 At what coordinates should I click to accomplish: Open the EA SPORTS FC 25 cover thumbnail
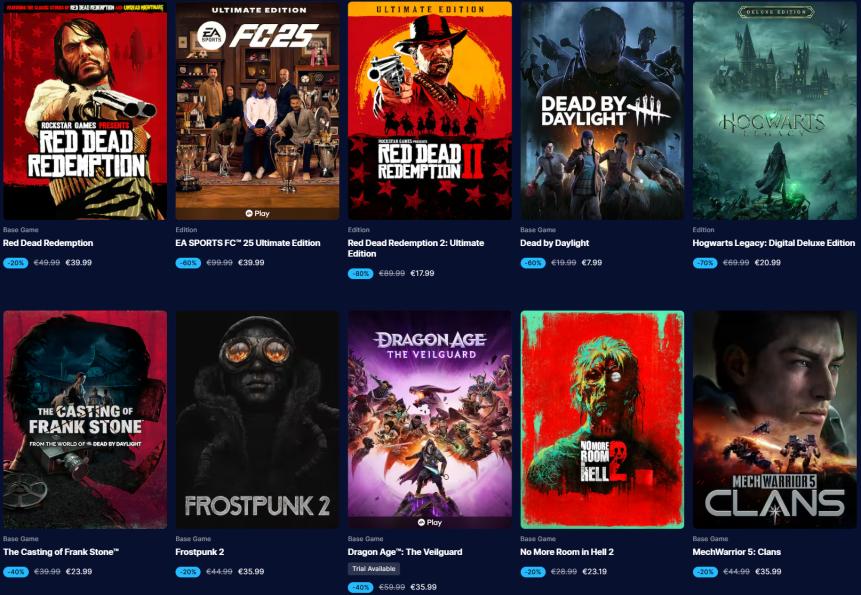click(258, 111)
